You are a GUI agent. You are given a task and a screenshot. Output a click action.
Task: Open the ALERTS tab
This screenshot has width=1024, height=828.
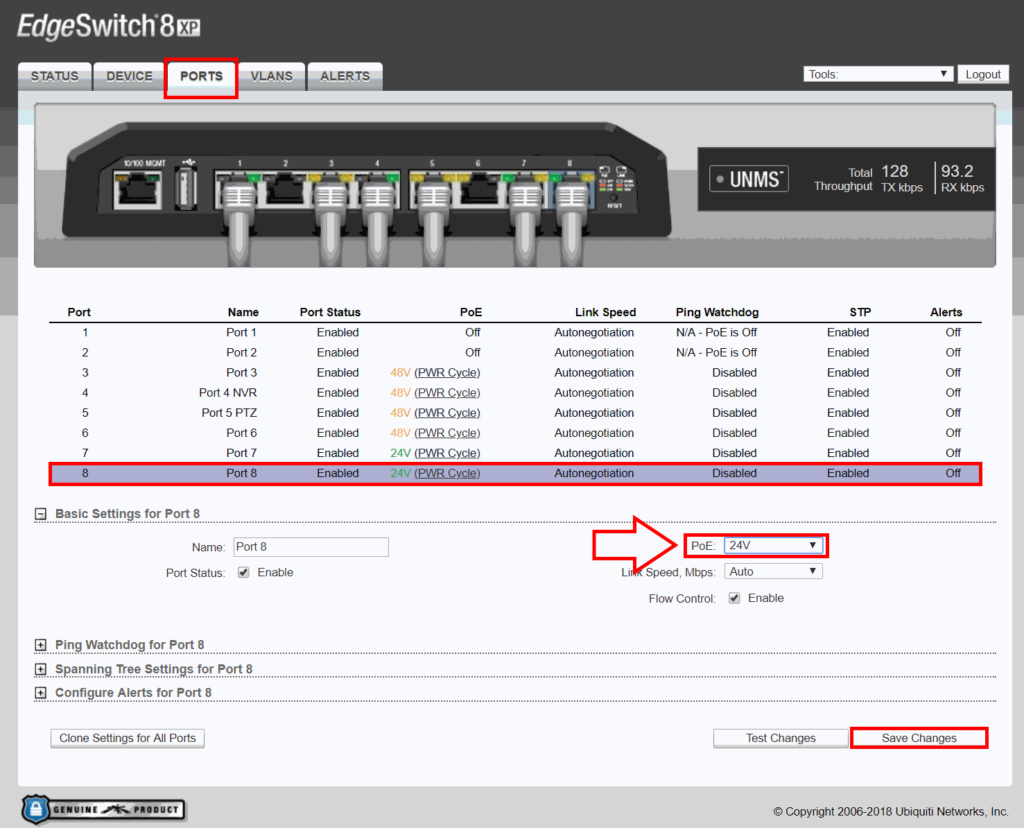tap(345, 76)
